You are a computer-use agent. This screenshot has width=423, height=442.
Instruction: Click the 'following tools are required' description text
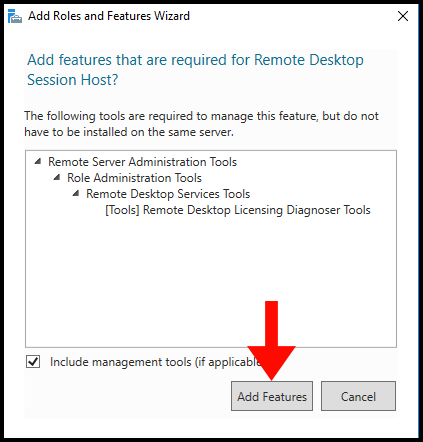click(201, 124)
